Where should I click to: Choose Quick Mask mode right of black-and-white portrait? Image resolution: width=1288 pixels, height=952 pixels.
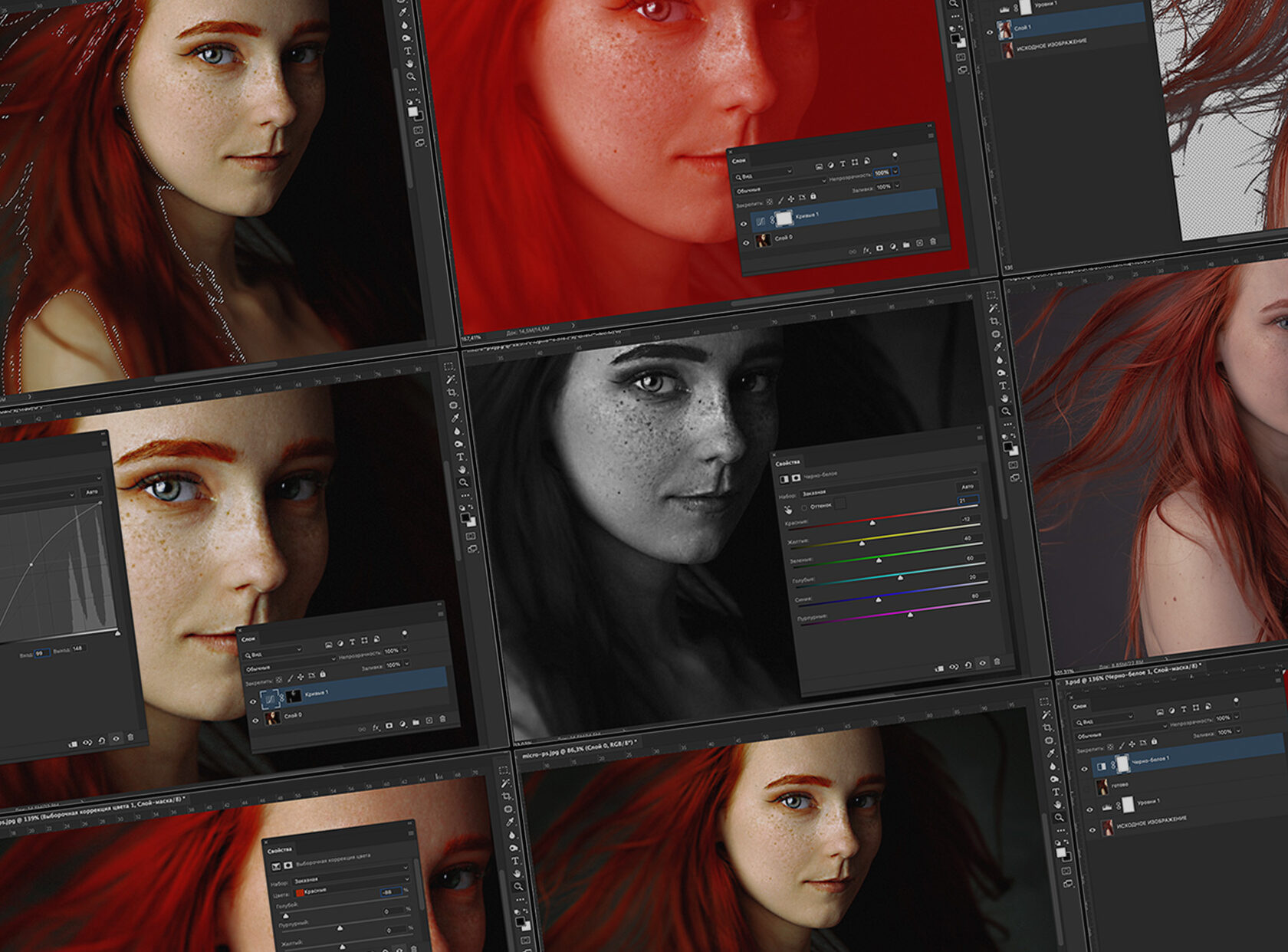(x=1014, y=465)
